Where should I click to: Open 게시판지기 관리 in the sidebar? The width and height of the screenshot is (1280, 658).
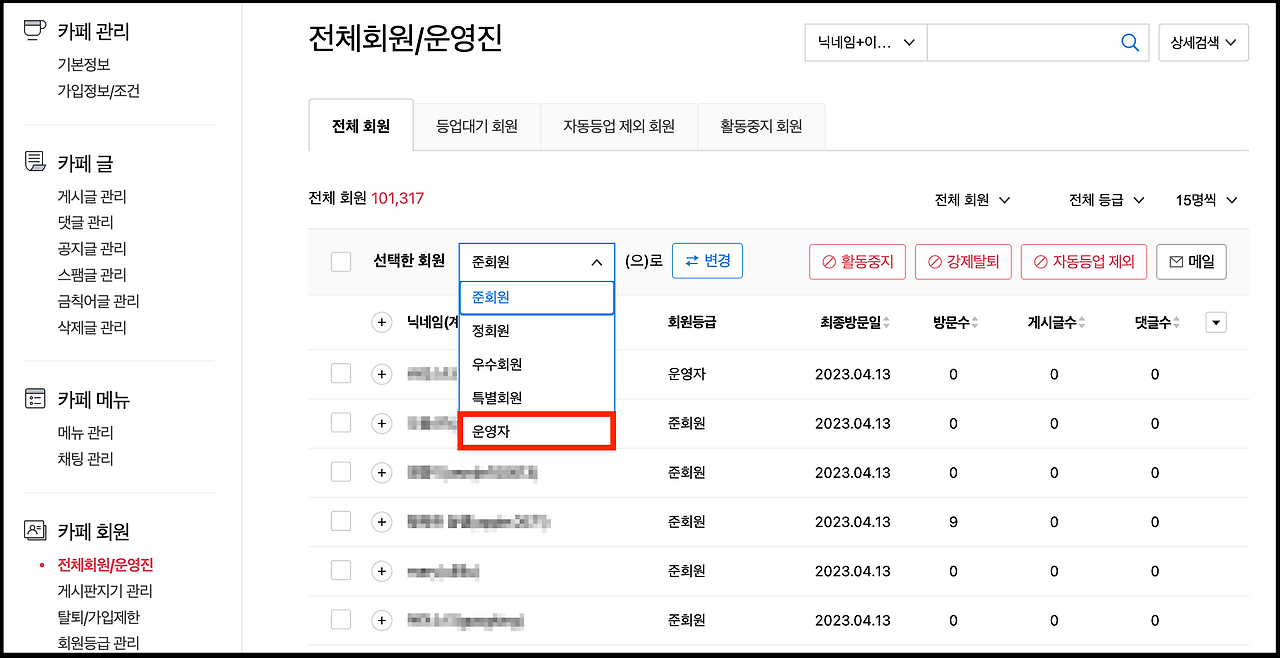point(105,591)
